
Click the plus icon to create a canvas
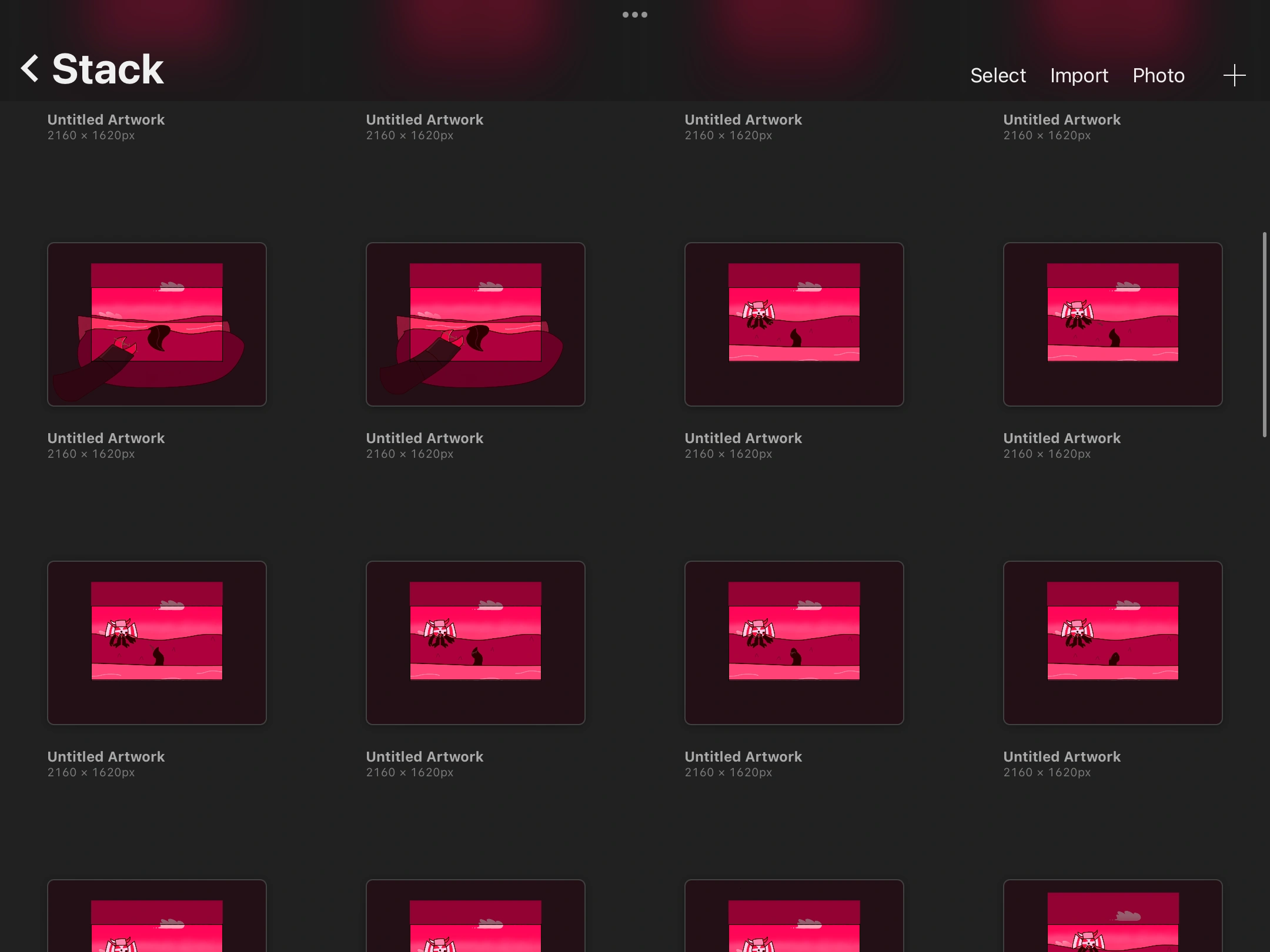point(1234,75)
